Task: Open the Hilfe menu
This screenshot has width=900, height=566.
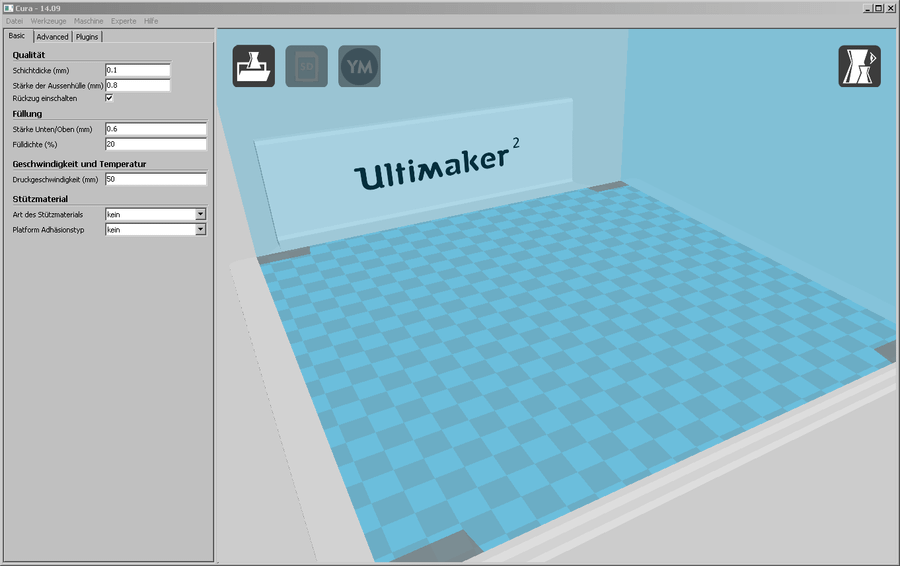Action: 151,21
